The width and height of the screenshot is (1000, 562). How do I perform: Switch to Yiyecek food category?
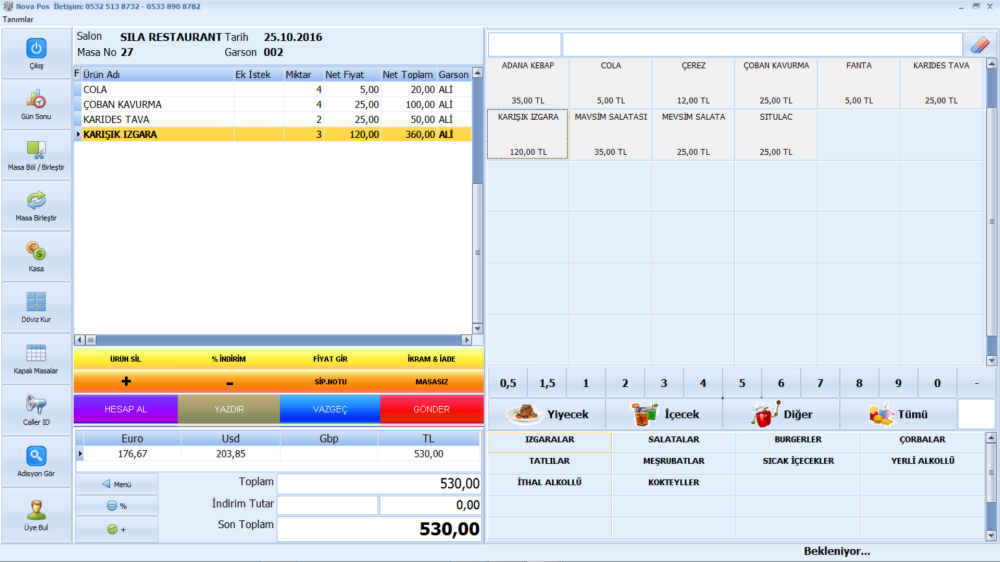(x=547, y=414)
